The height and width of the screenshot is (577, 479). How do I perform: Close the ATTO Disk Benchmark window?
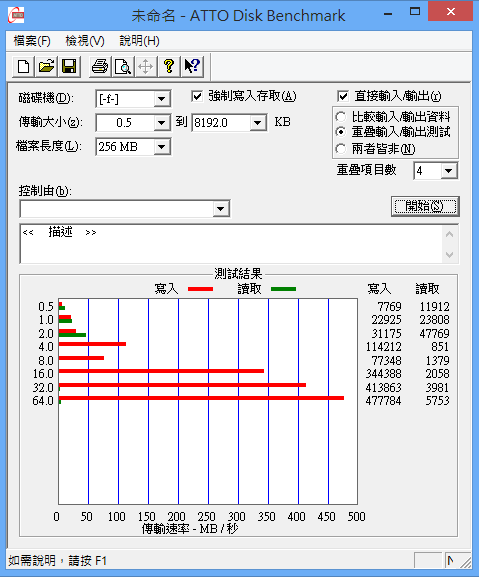tap(451, 12)
